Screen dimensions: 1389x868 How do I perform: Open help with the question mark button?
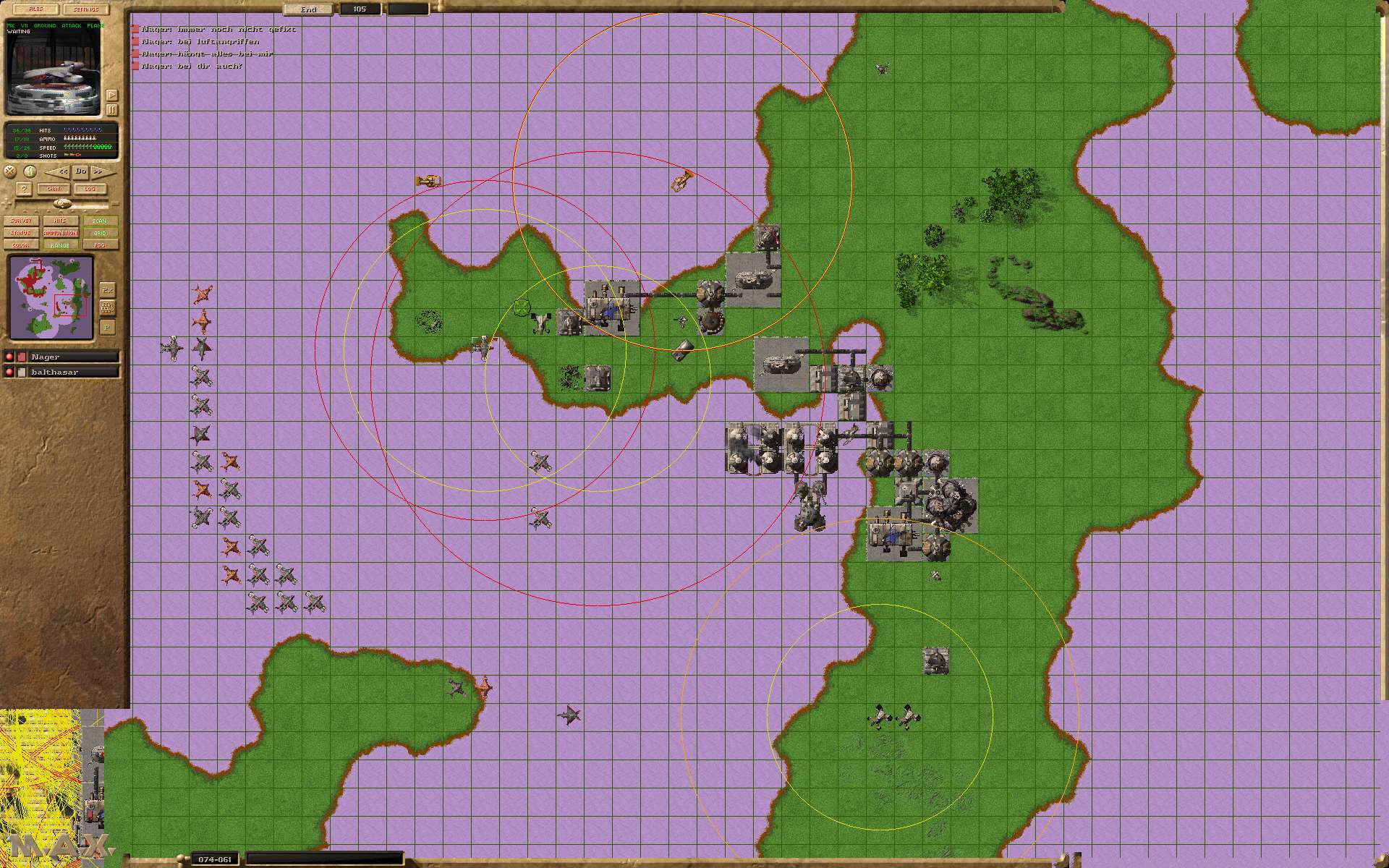pyautogui.click(x=24, y=189)
